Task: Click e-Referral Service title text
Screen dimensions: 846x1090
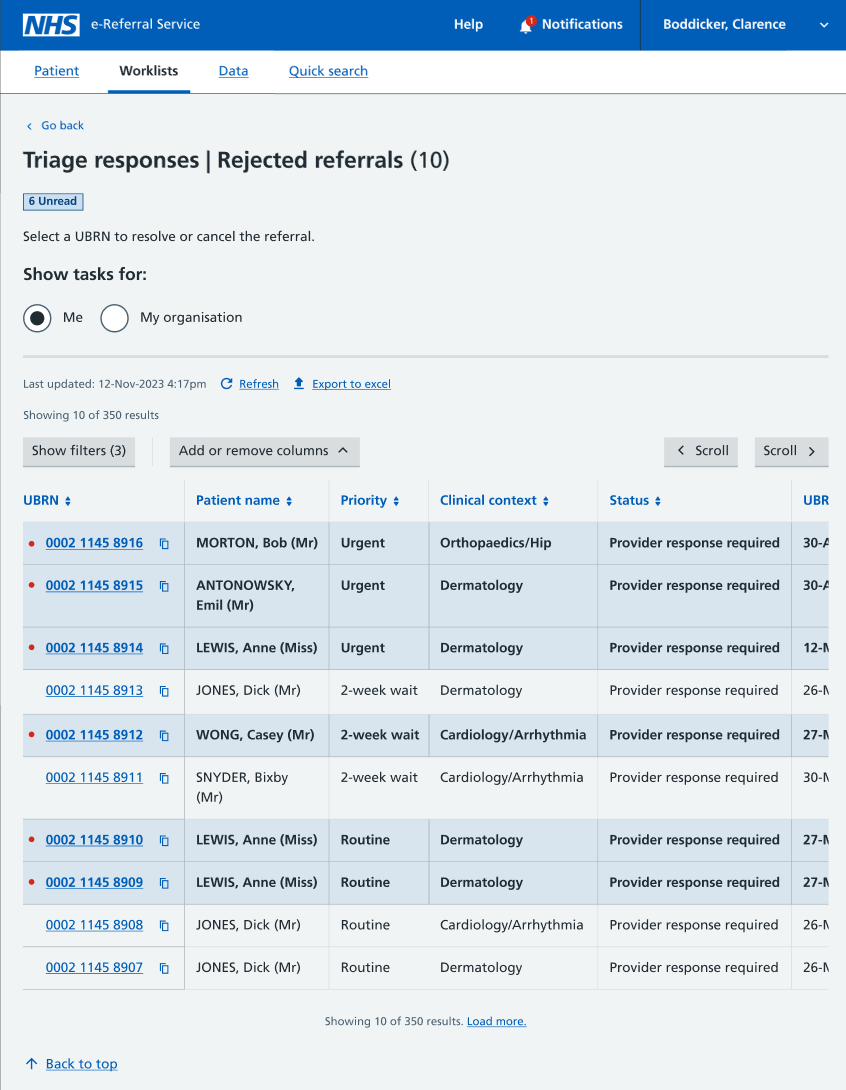Action: pos(145,24)
